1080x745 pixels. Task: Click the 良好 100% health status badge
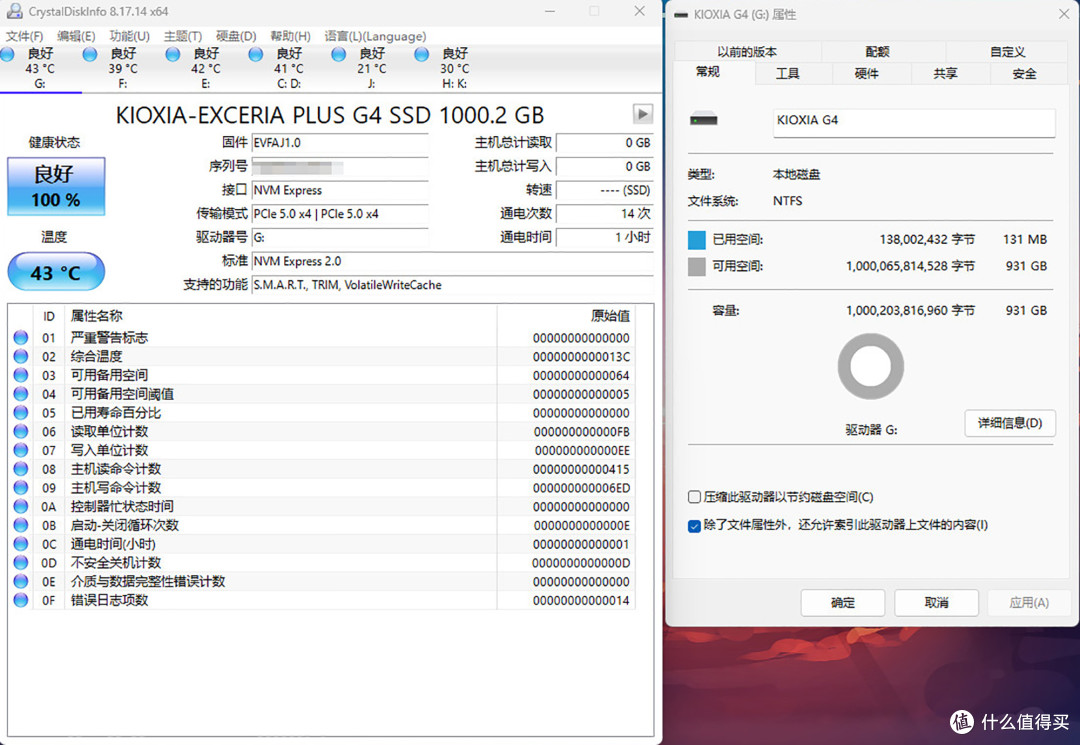pos(55,187)
